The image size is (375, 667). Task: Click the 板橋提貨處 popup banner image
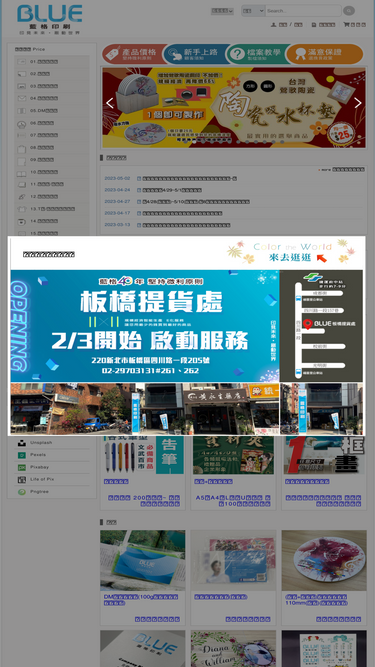coord(187,351)
